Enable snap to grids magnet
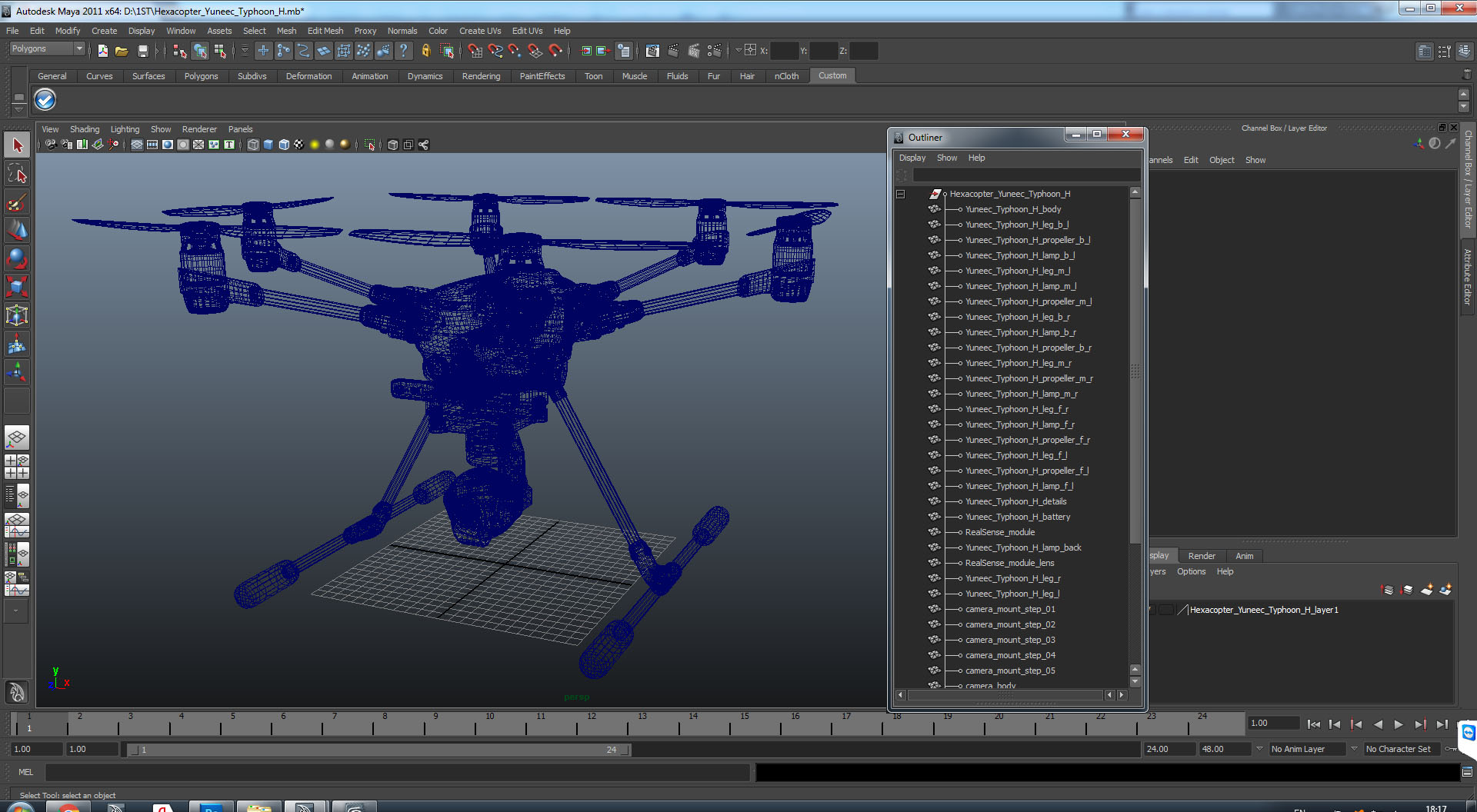The height and width of the screenshot is (812, 1477). [x=475, y=51]
